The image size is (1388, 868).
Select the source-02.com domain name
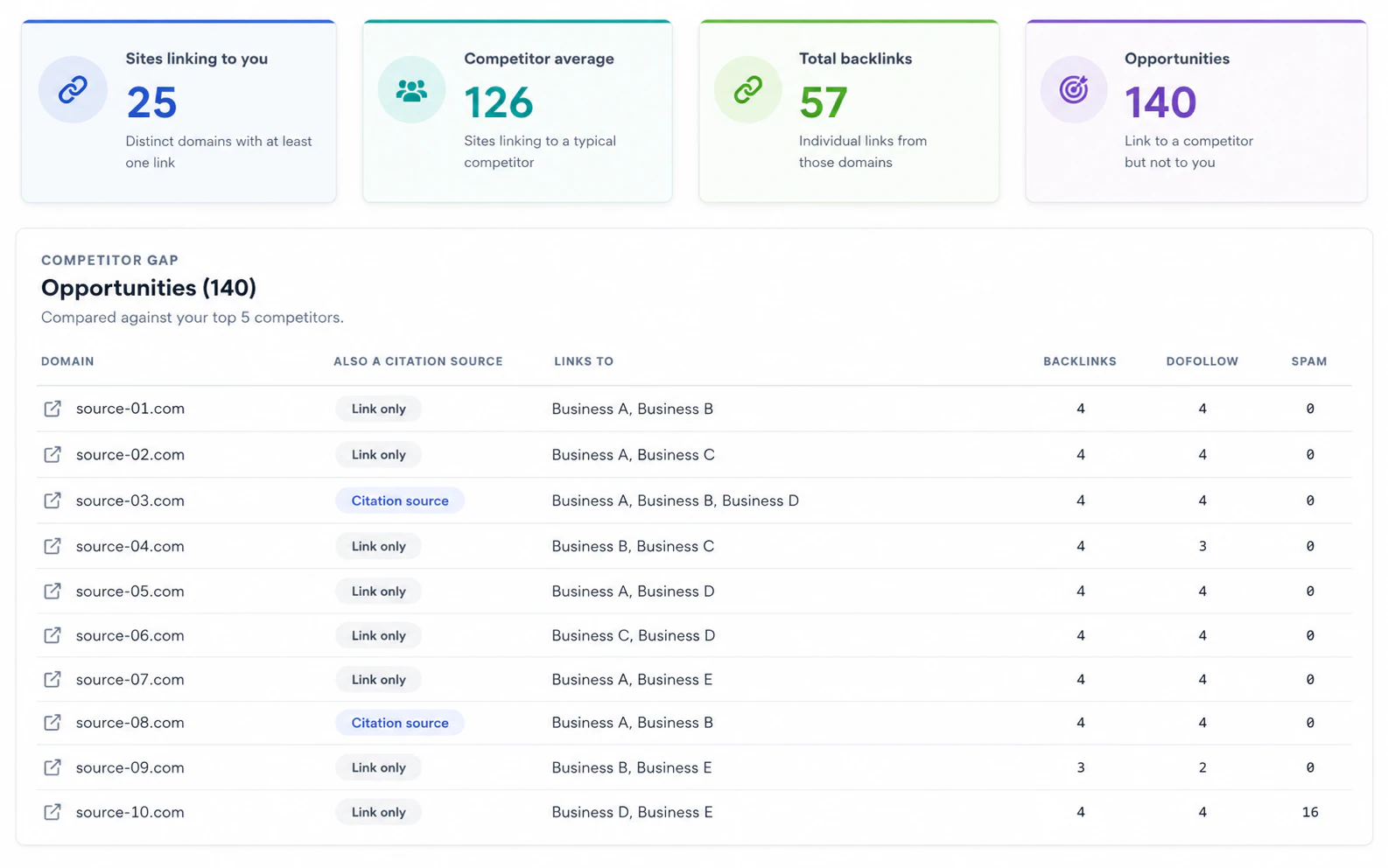[130, 454]
